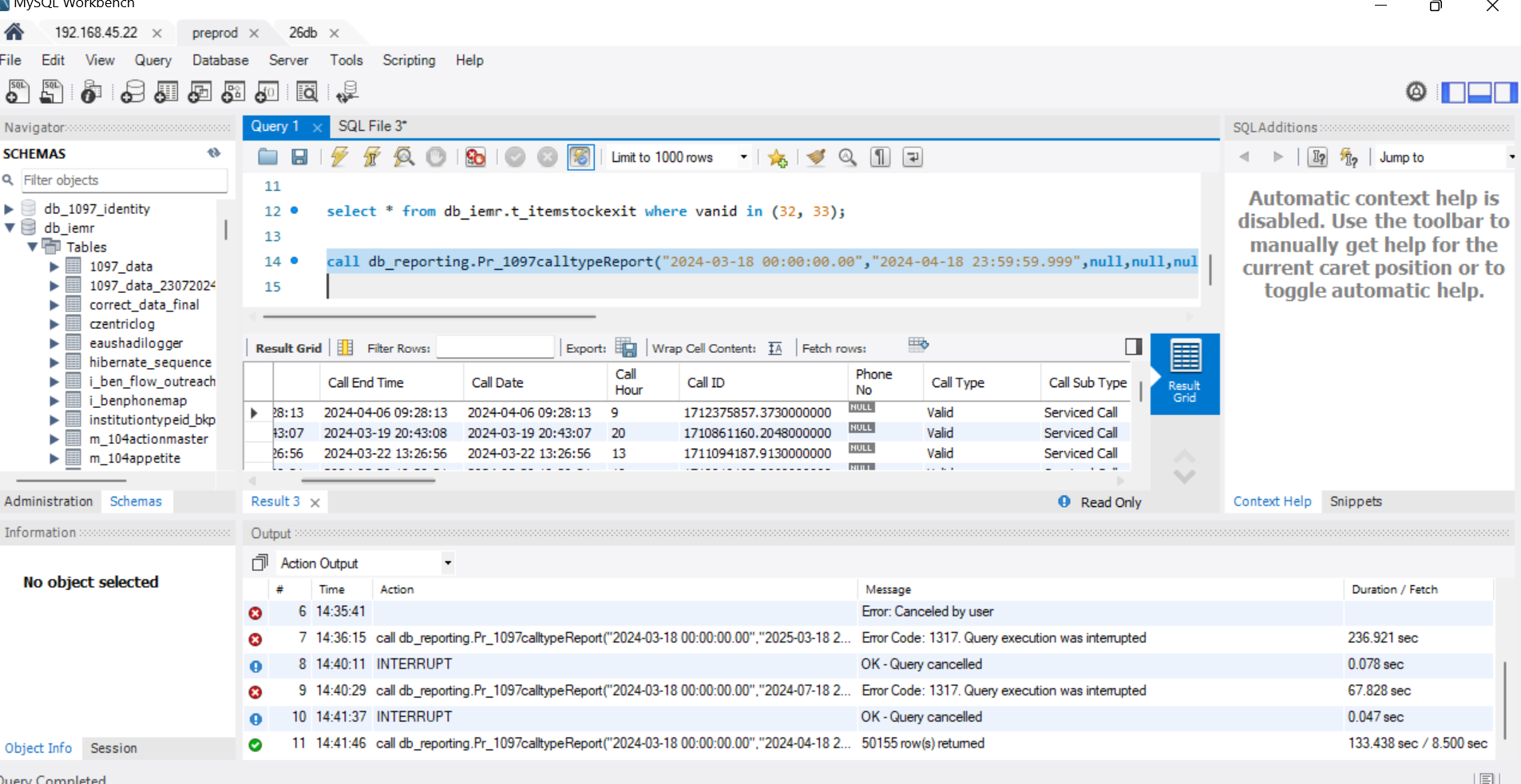Rollback the transaction X icon
Screen dimensions: 1521x784
pyautogui.click(x=547, y=157)
